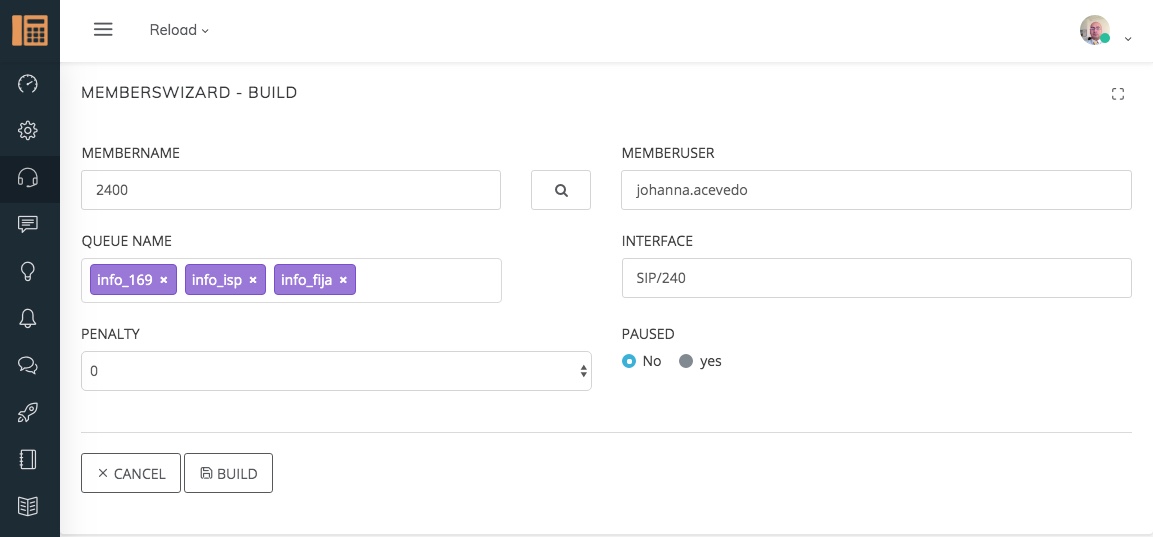Viewport: 1153px width, 537px height.
Task: Click the headset call center icon
Action: point(28,178)
